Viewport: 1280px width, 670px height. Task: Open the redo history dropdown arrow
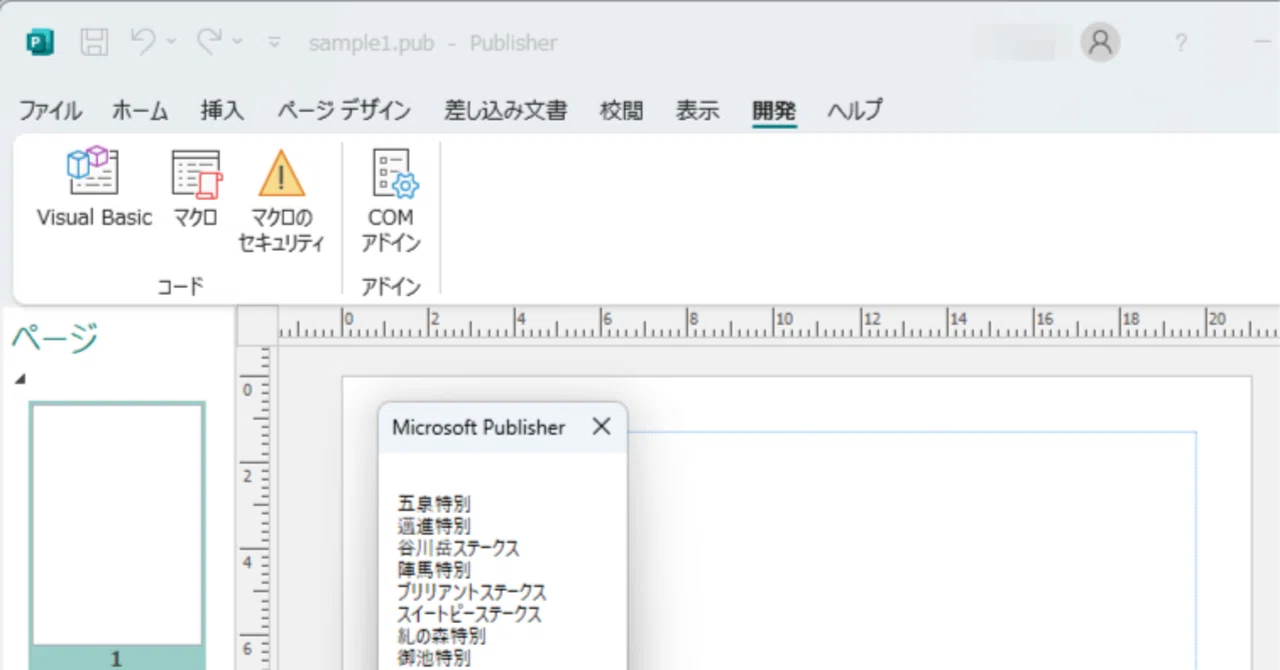point(237,42)
